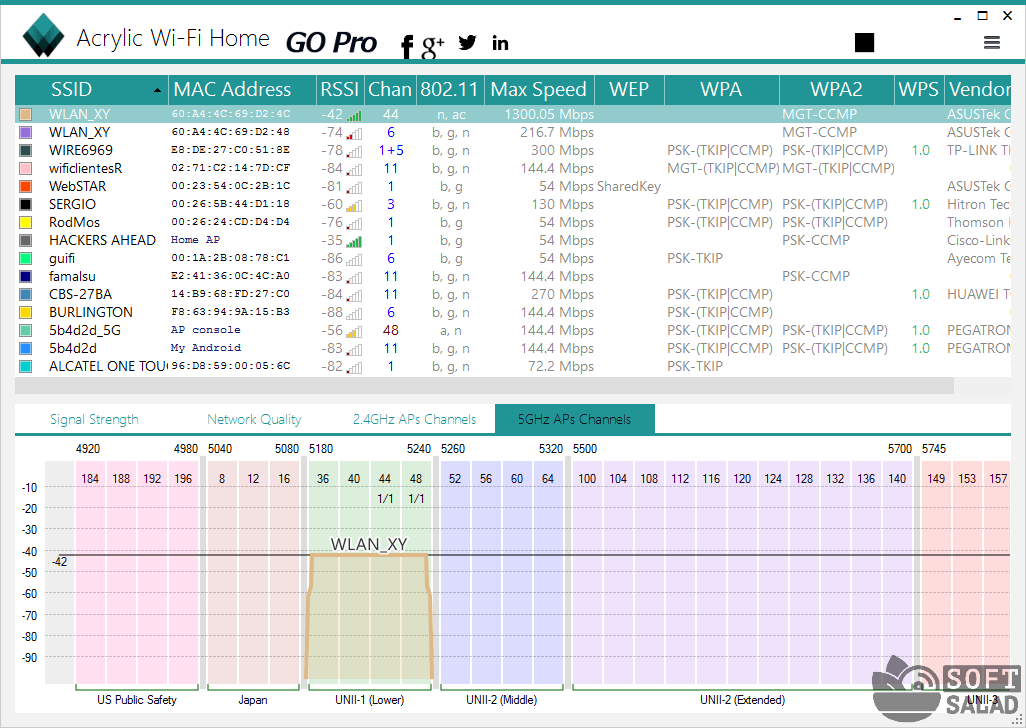Click the US Public Safety band label
Viewport: 1026px width, 728px height.
point(137,700)
